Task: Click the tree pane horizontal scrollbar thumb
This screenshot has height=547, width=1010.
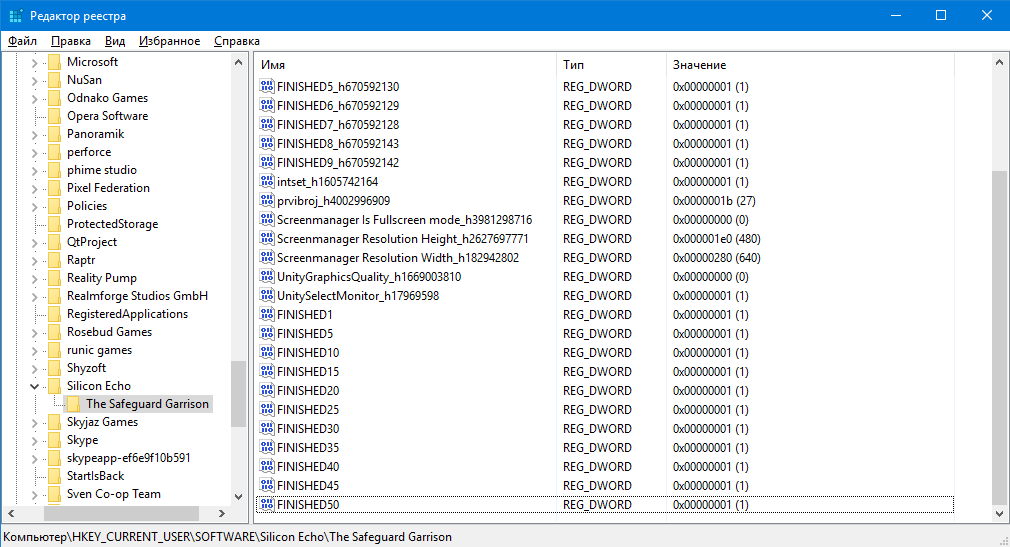Action: (121, 513)
